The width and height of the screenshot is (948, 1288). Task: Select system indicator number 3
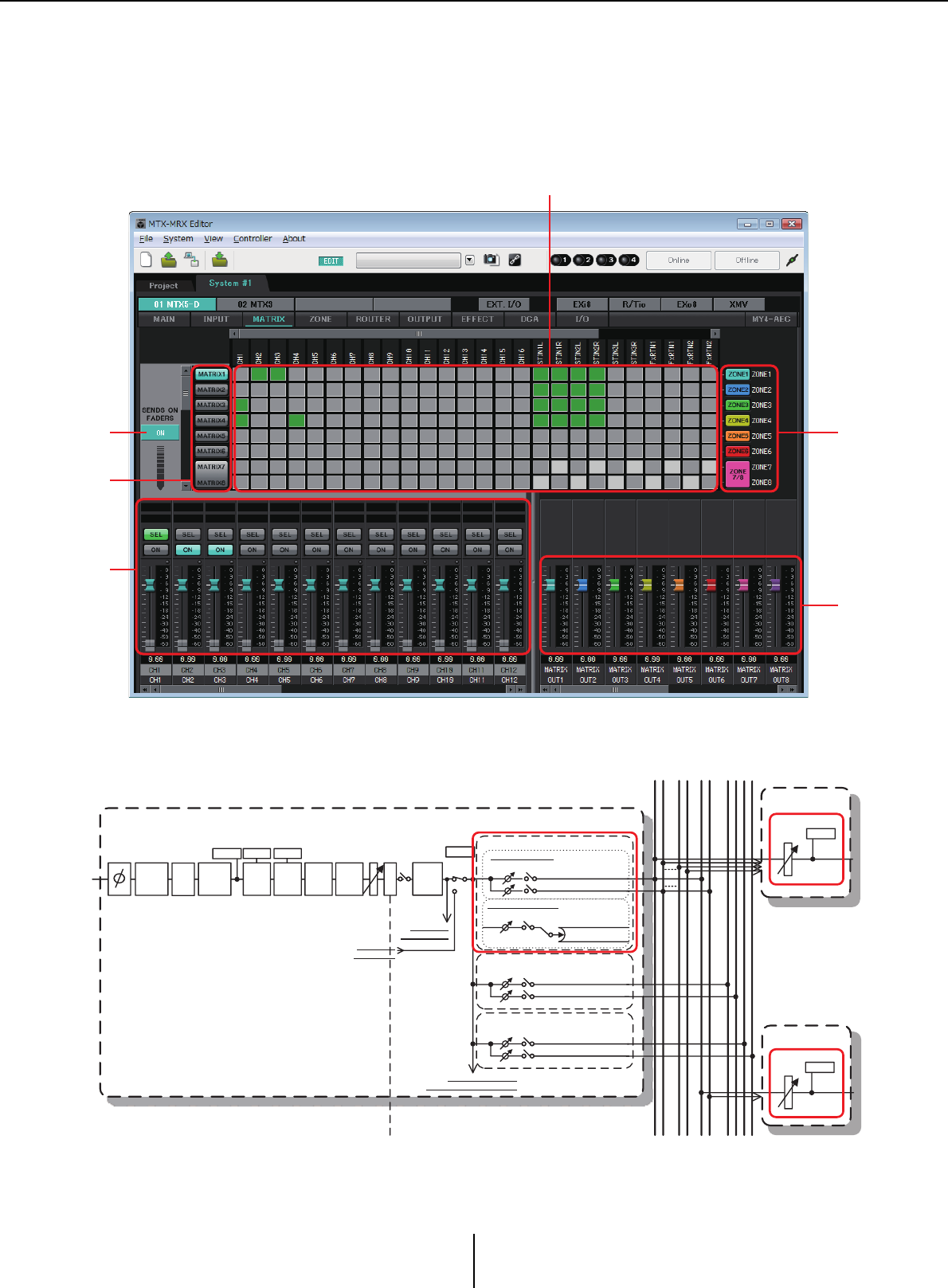point(606,260)
